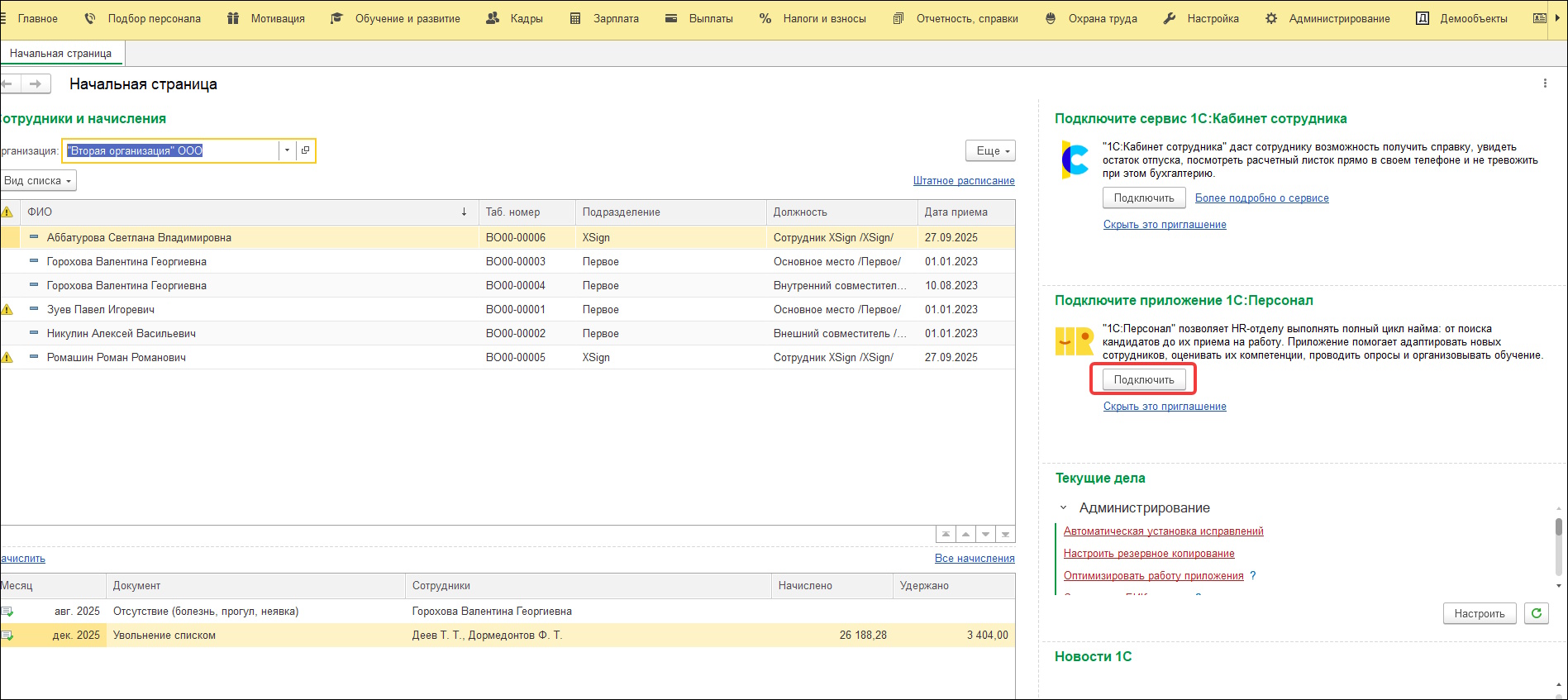Click the Отчетность, справки document icon
This screenshot has width=1568, height=700.
pyautogui.click(x=898, y=18)
